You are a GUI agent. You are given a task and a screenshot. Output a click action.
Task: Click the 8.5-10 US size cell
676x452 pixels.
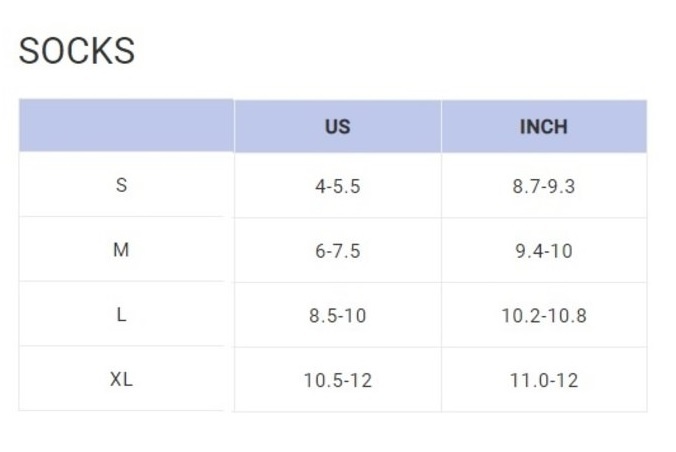[338, 315]
